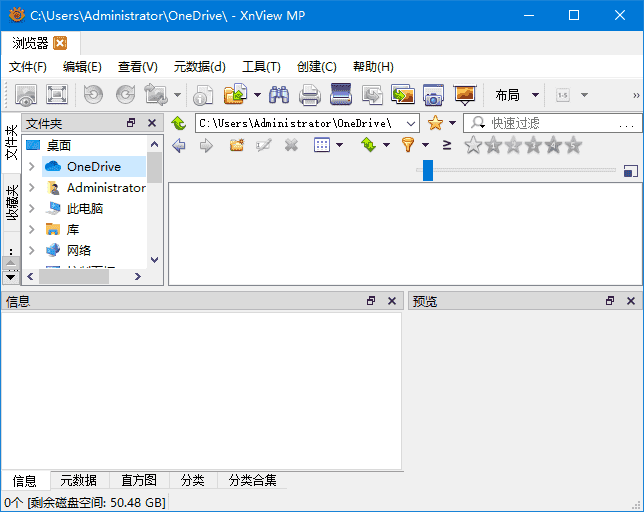Click the thumbnail size slider handle

(x=428, y=171)
